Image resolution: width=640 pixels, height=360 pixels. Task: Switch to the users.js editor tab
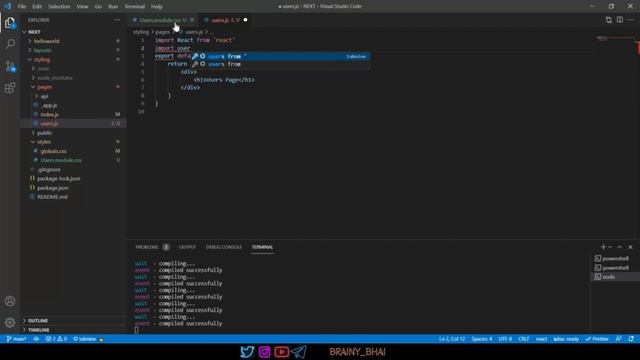225,20
